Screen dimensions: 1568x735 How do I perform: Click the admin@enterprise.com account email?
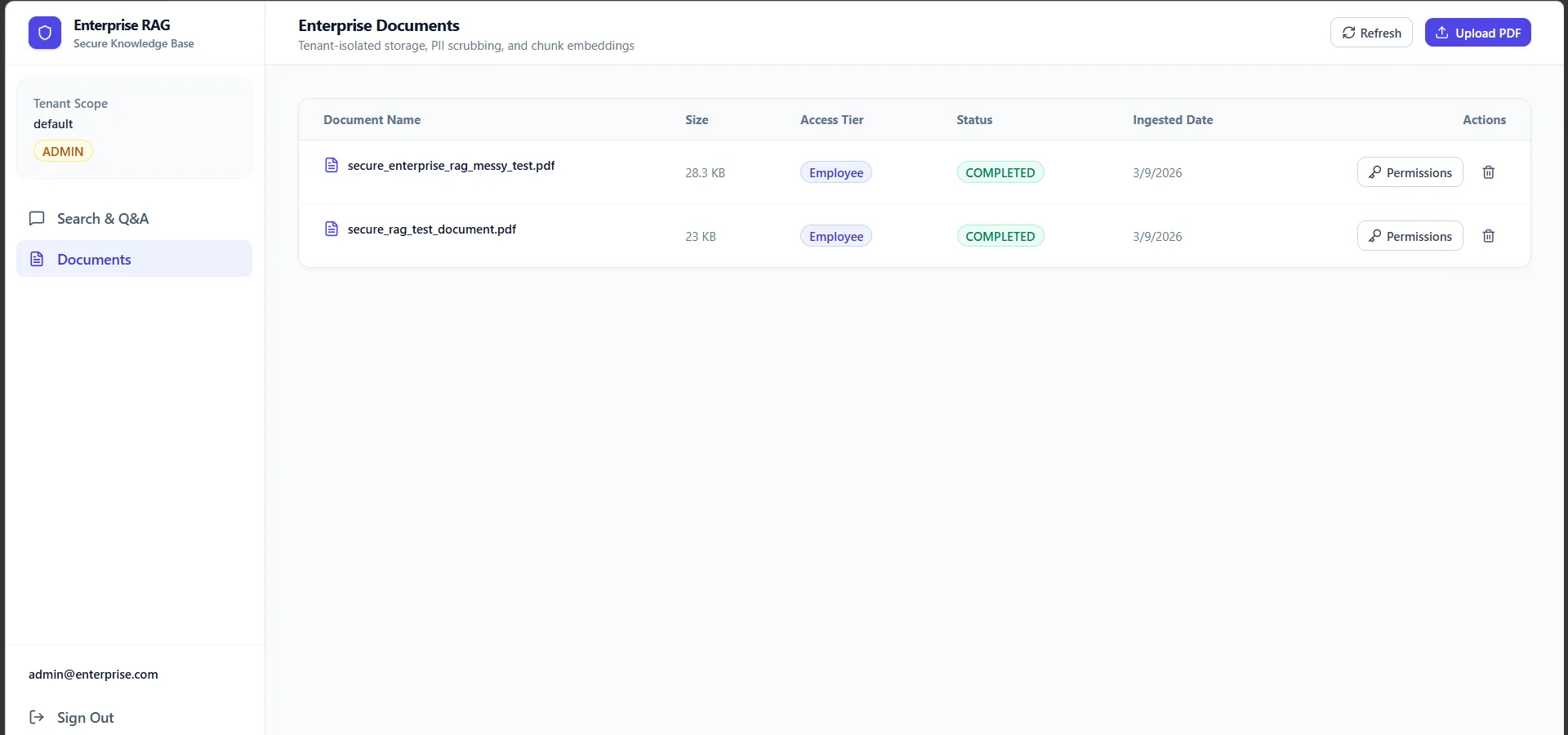pos(93,674)
